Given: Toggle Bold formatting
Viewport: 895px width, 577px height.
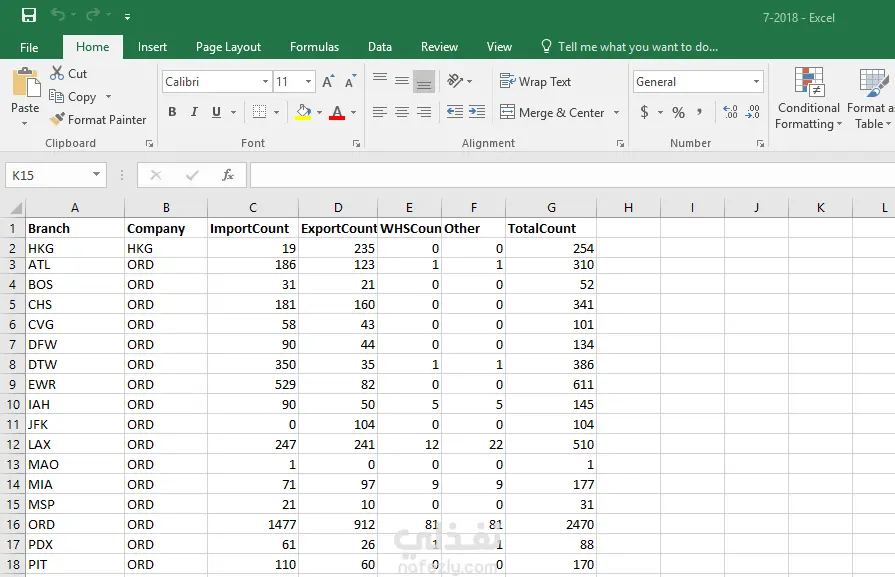Looking at the screenshot, I should [x=172, y=112].
